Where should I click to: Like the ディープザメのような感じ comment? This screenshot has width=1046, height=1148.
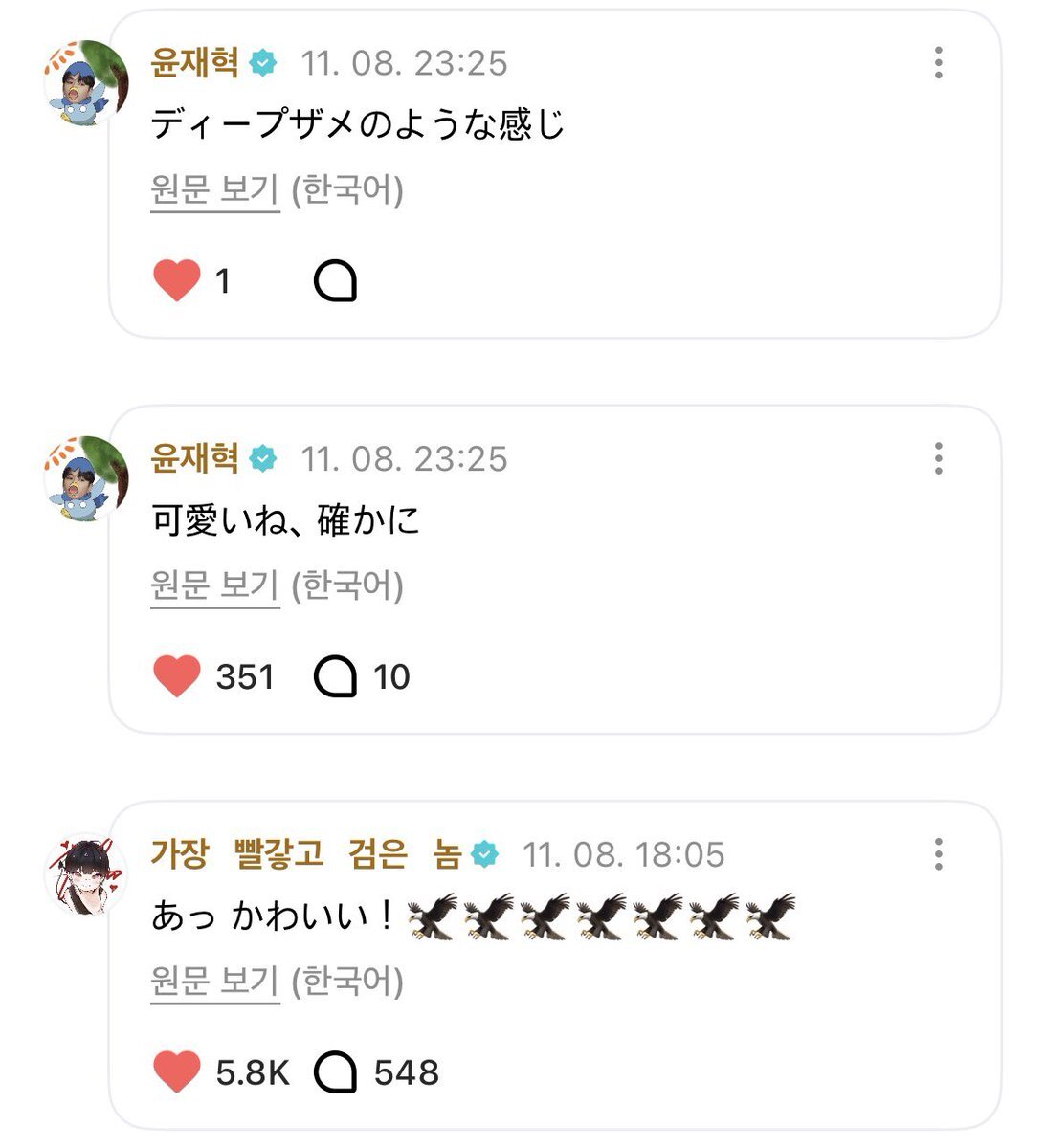[177, 280]
